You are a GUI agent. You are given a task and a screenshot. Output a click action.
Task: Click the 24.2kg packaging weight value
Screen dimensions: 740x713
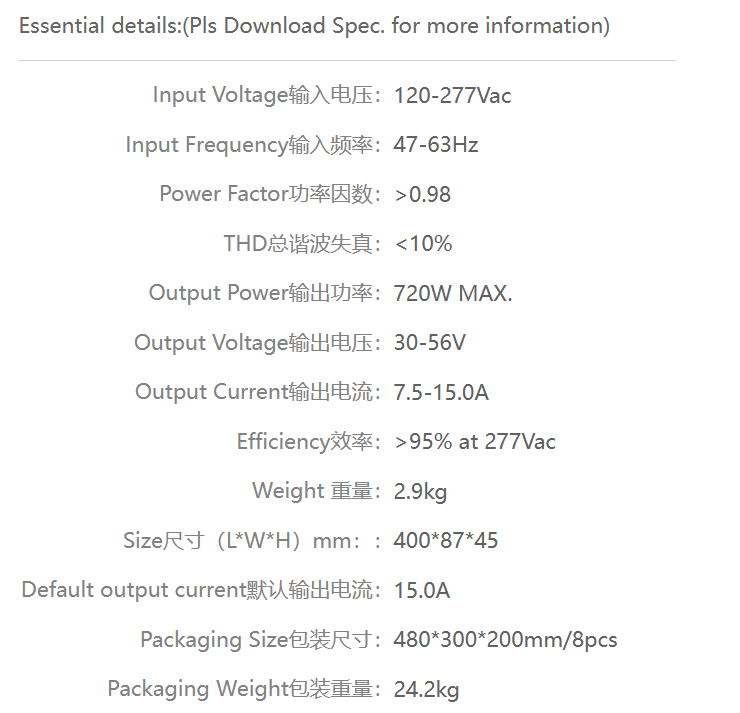click(x=426, y=690)
